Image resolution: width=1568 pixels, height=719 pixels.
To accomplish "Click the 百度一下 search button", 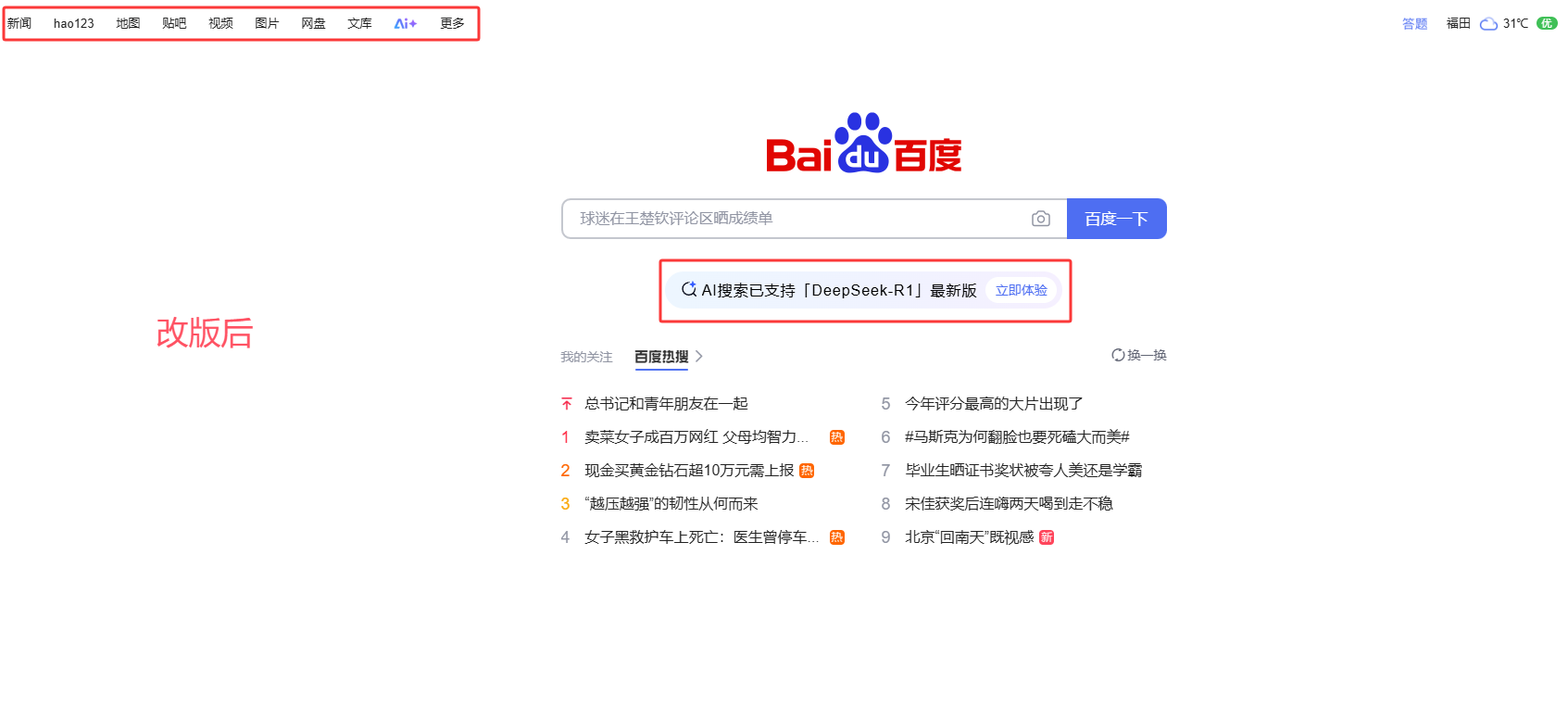I will pos(1117,219).
